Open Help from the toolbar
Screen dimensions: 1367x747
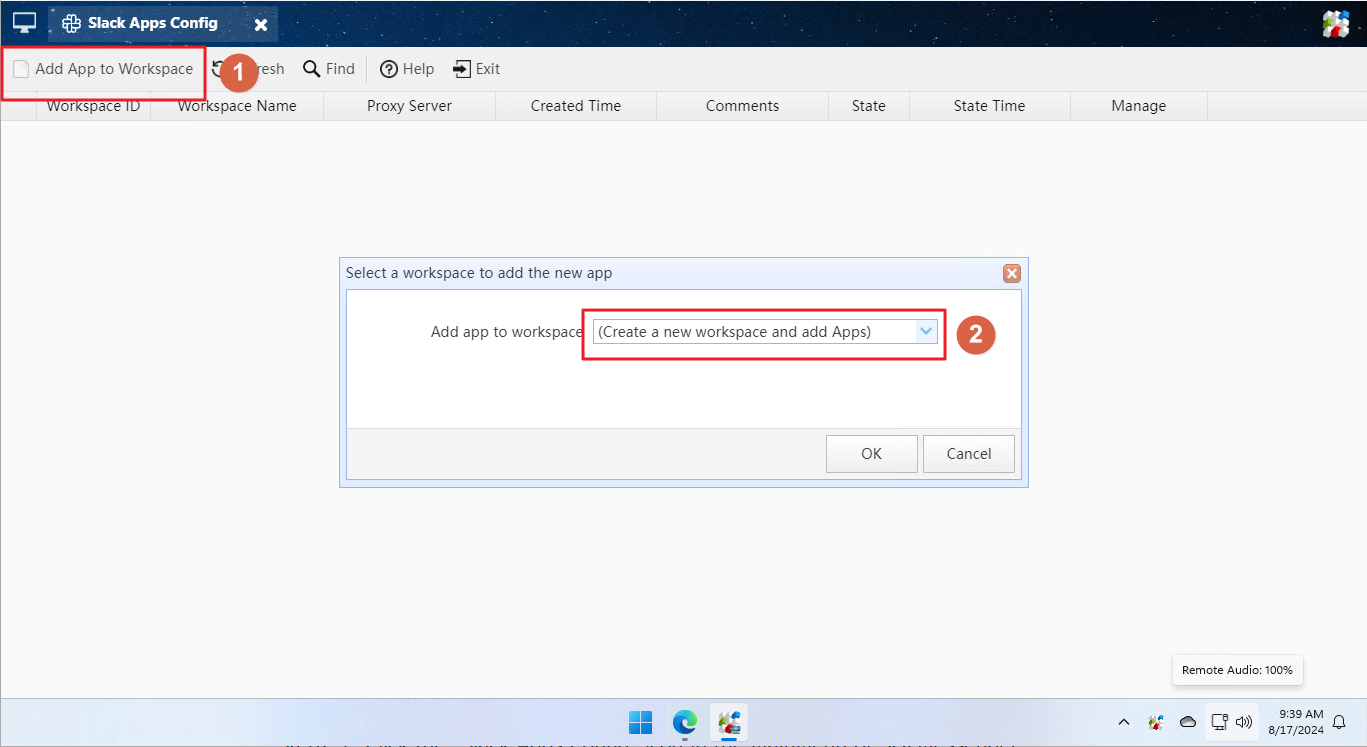coord(407,69)
